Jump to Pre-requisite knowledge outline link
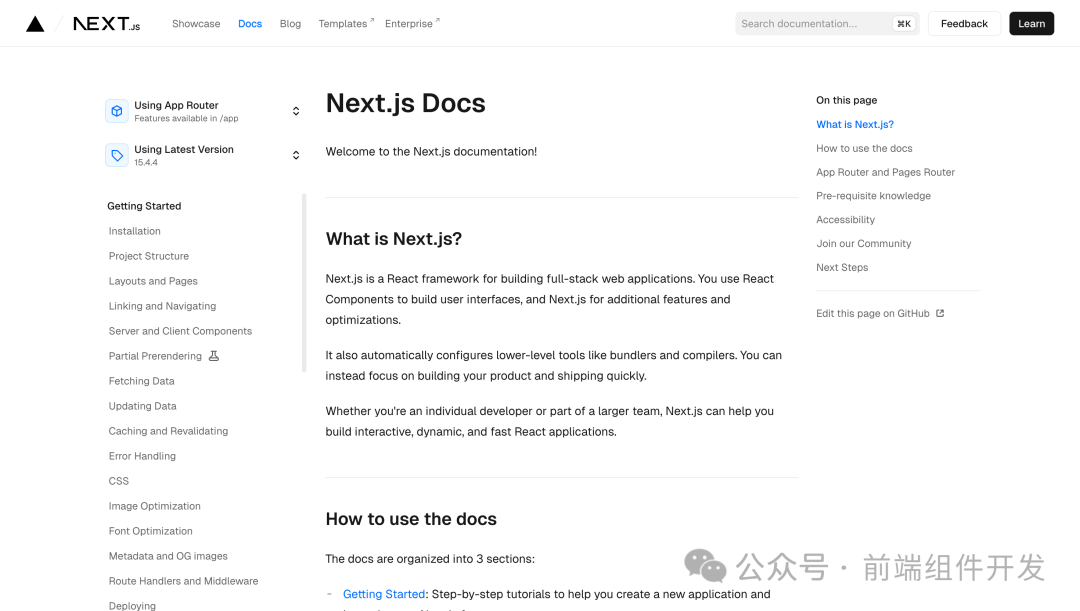1080x611 pixels. (873, 196)
